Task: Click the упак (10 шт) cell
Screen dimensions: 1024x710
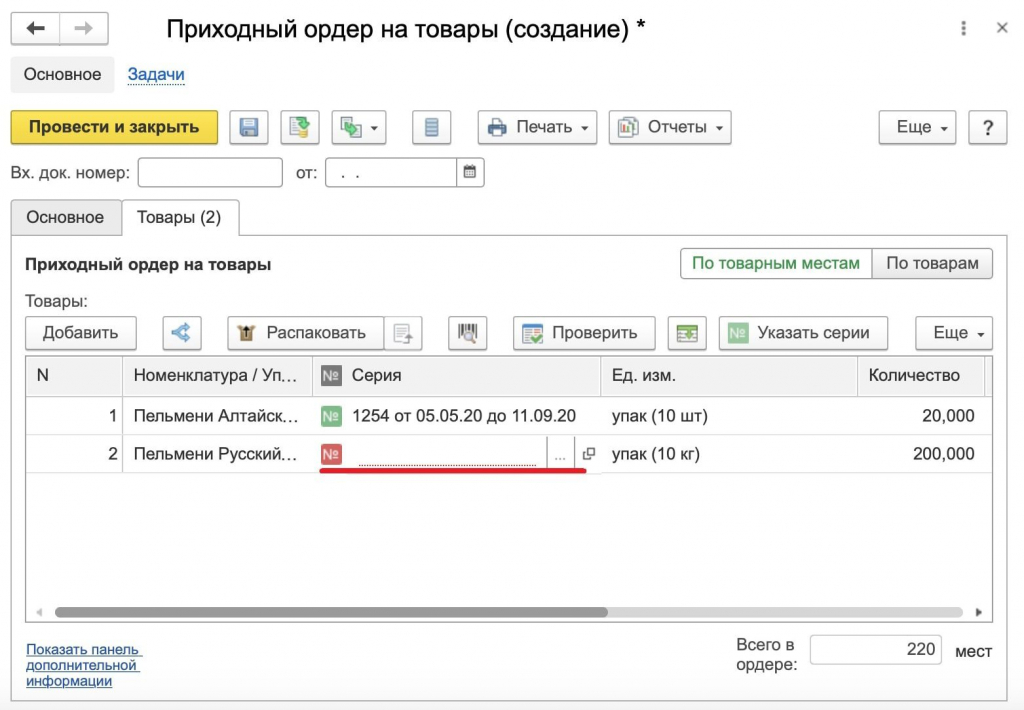Action: [729, 415]
